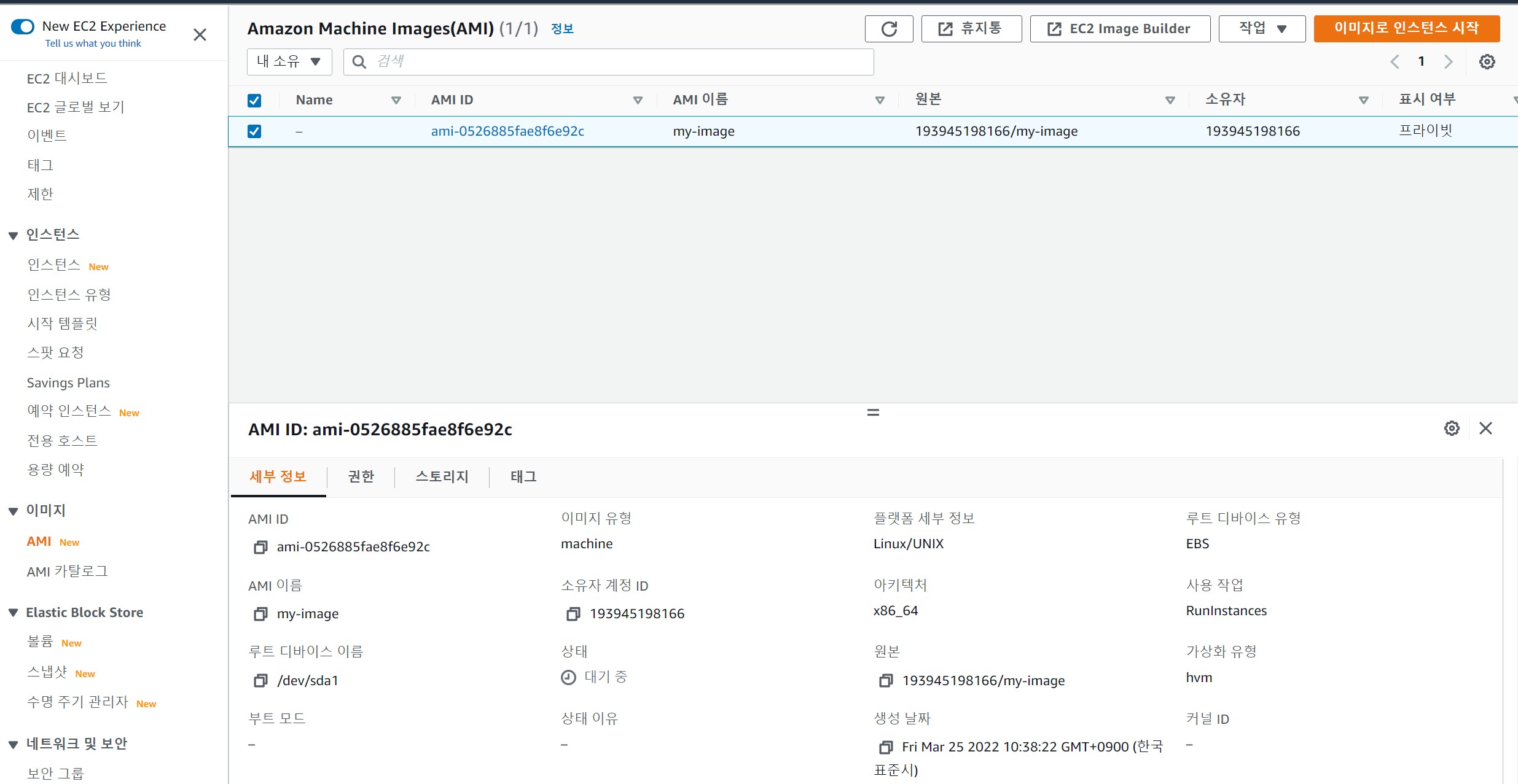
Task: Close the AMI detail panel
Action: (x=1485, y=428)
